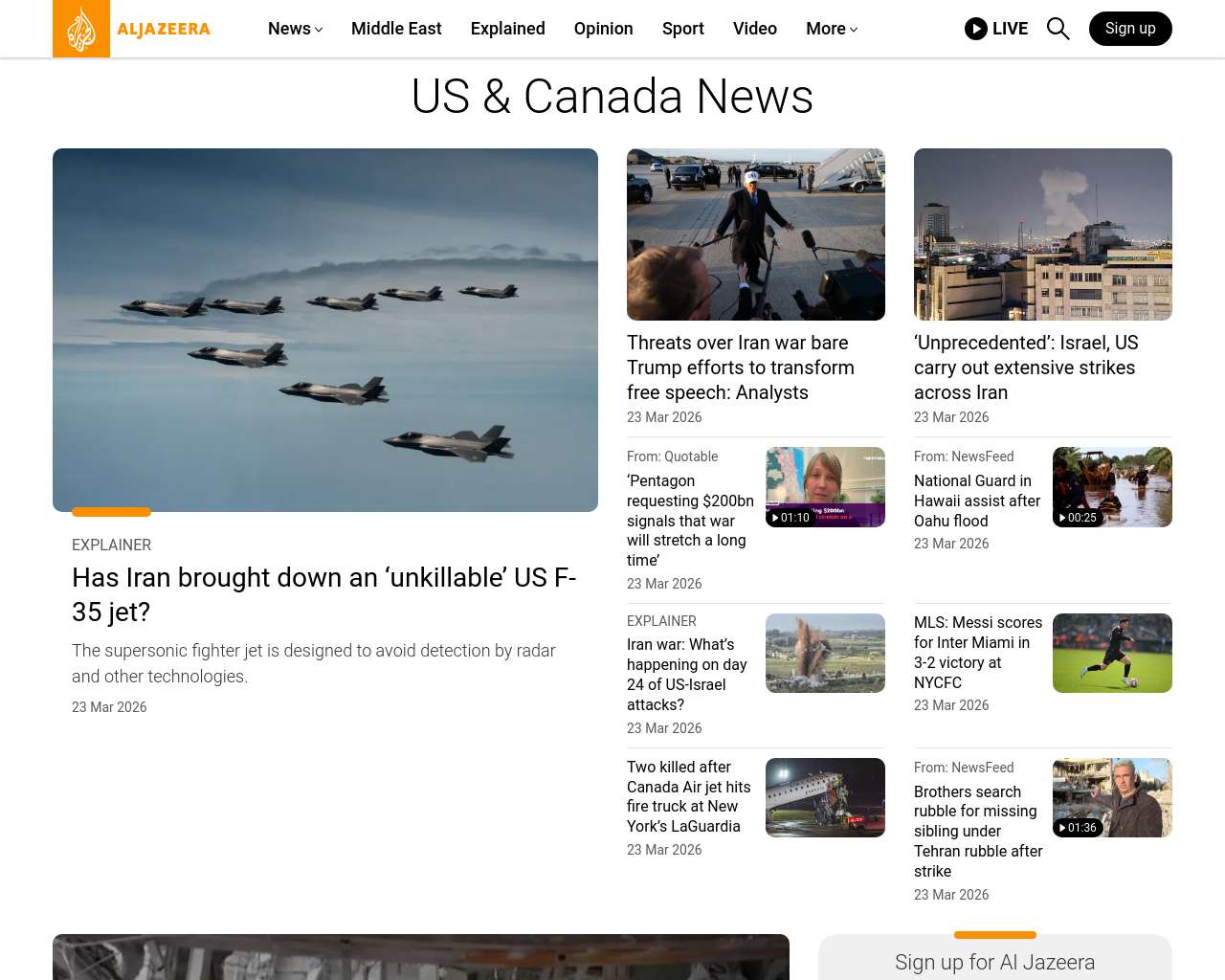Click the LIVE play icon
The width and height of the screenshot is (1225, 980).
[x=976, y=29]
